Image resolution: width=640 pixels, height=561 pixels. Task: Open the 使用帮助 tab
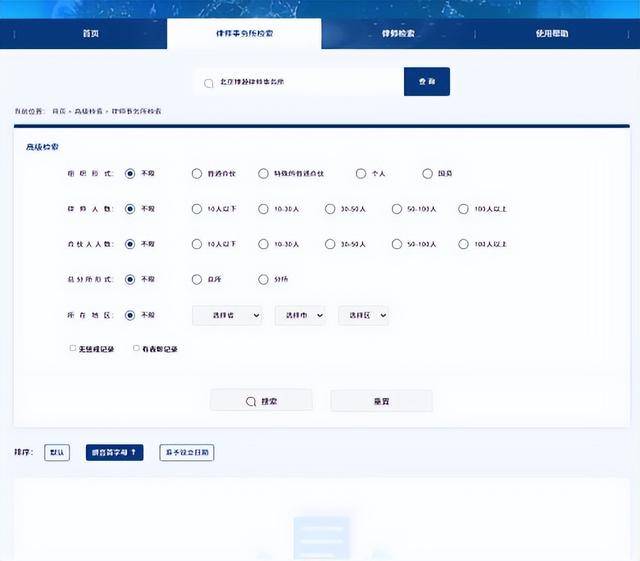[551, 34]
